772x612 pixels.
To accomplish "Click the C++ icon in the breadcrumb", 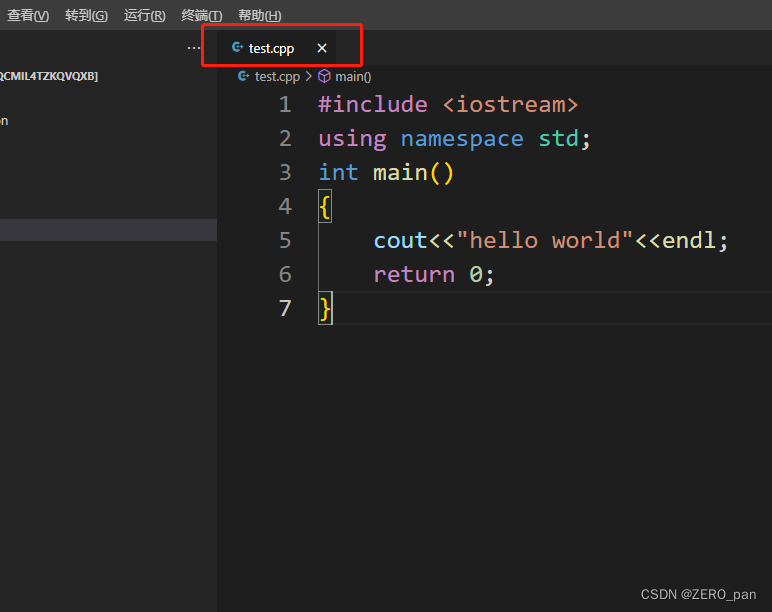I will coord(243,76).
